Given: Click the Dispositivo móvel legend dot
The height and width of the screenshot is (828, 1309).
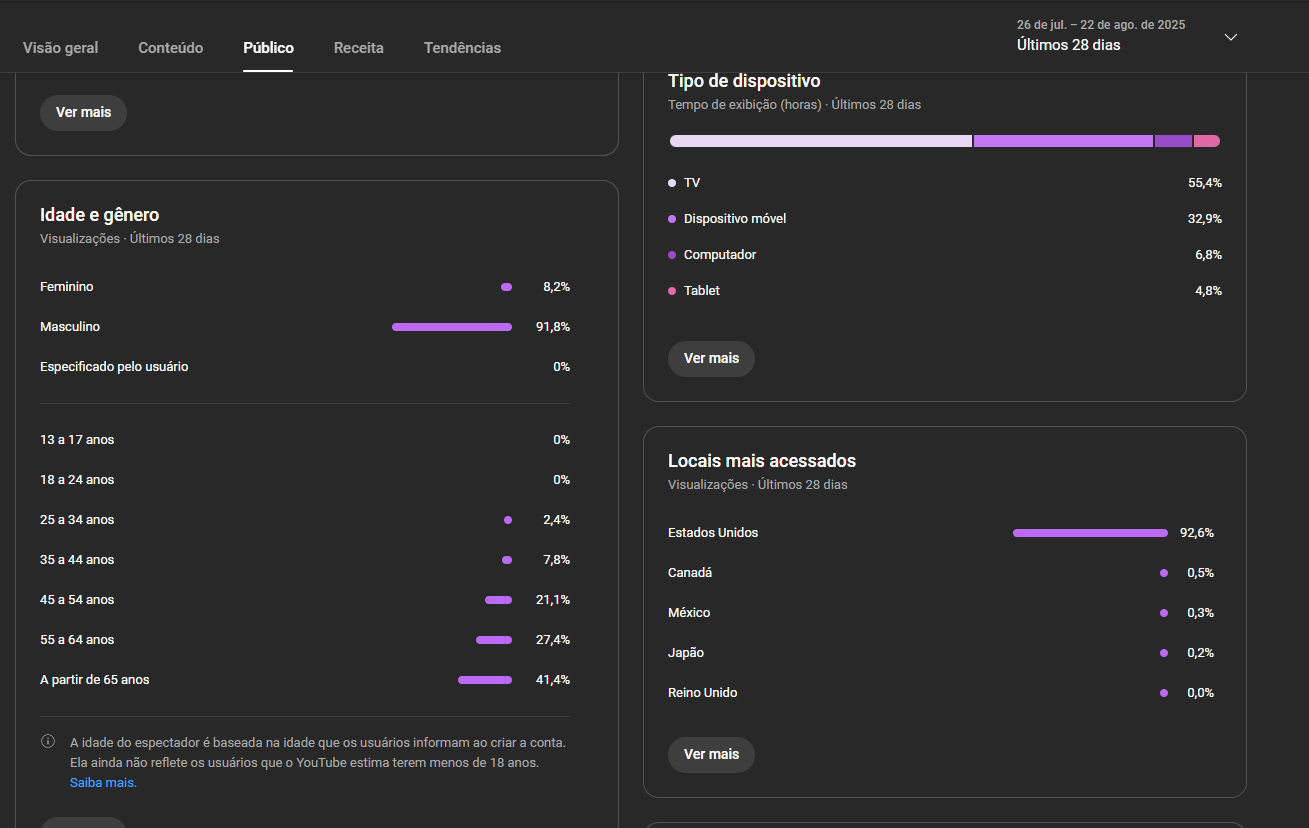Looking at the screenshot, I should (x=672, y=219).
